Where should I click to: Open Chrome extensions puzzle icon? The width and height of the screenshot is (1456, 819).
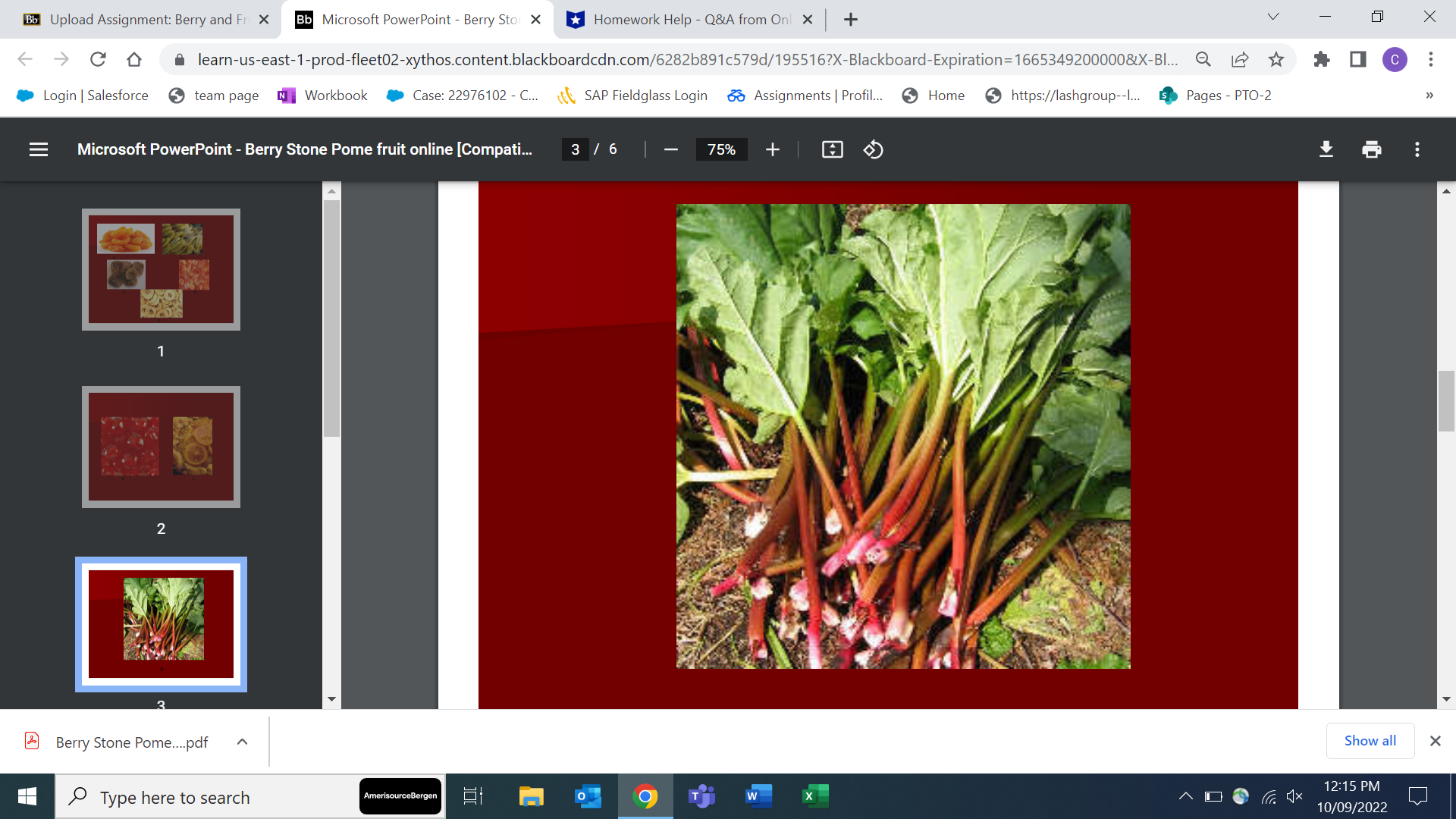pyautogui.click(x=1321, y=59)
